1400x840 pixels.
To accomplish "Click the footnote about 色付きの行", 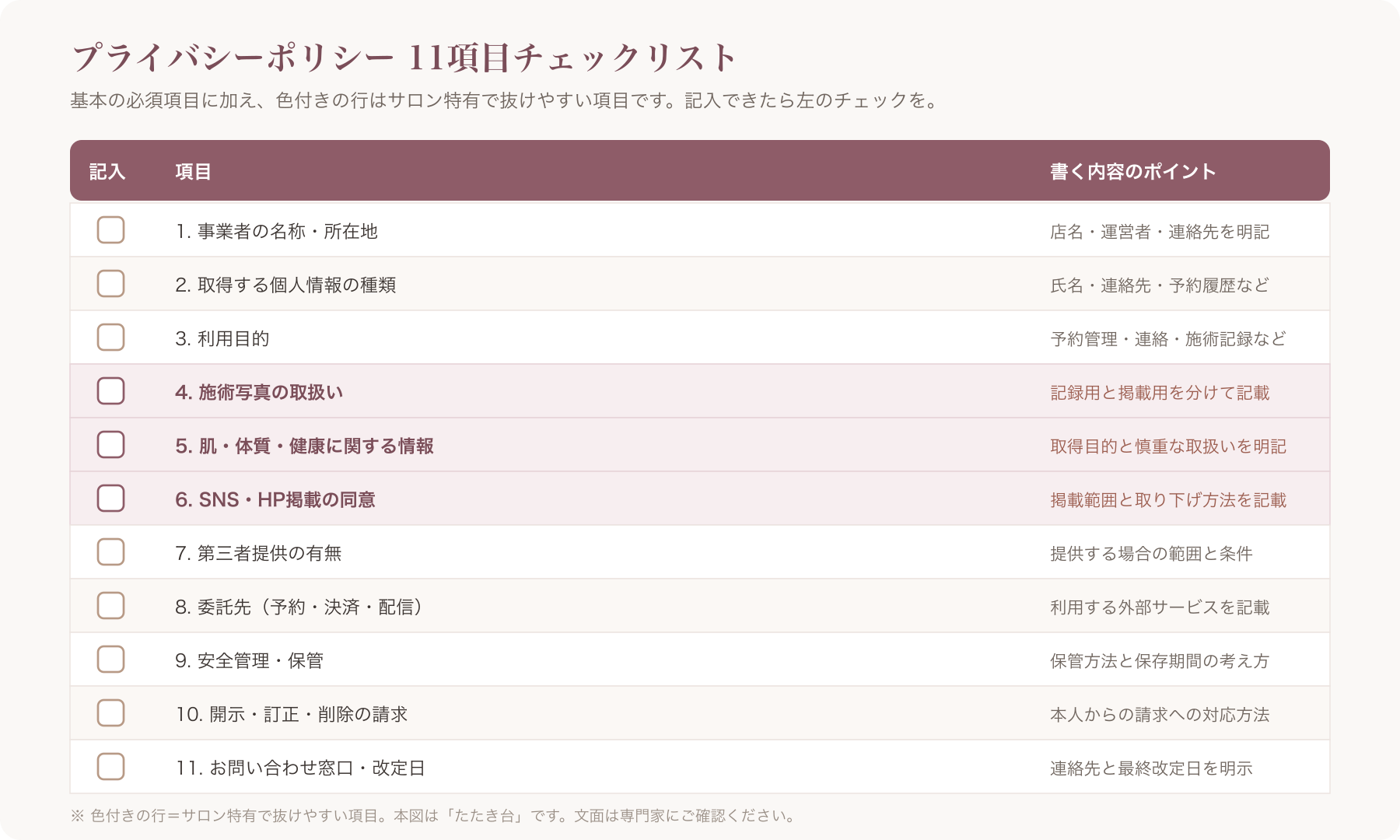I will (434, 816).
